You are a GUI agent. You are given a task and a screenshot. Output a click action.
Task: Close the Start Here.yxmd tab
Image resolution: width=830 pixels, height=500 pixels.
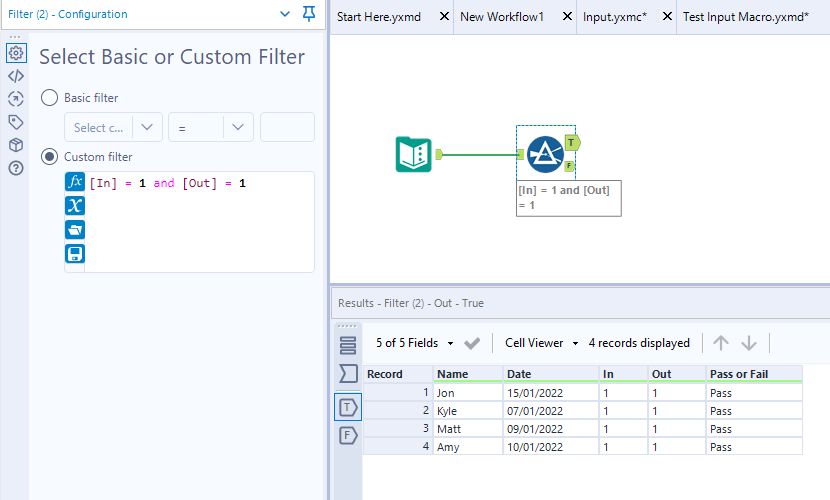click(x=444, y=16)
